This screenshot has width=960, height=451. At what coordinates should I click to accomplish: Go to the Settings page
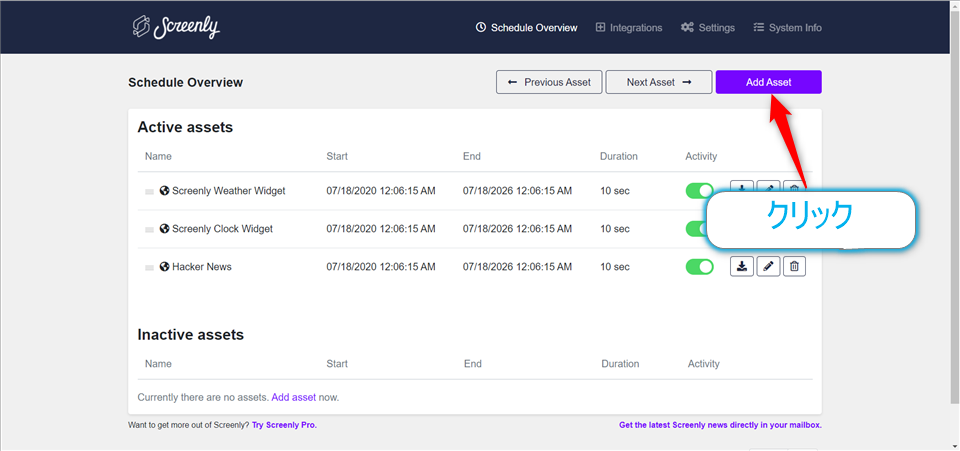coord(708,28)
